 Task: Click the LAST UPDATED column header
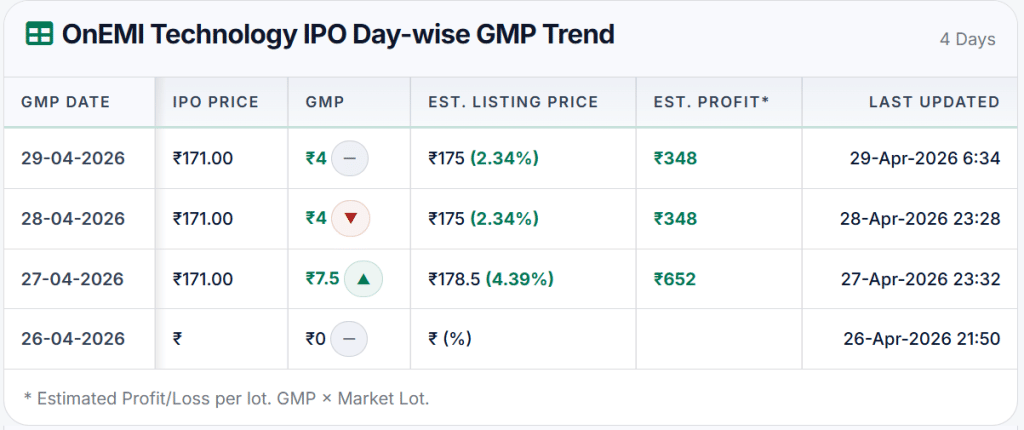[934, 102]
